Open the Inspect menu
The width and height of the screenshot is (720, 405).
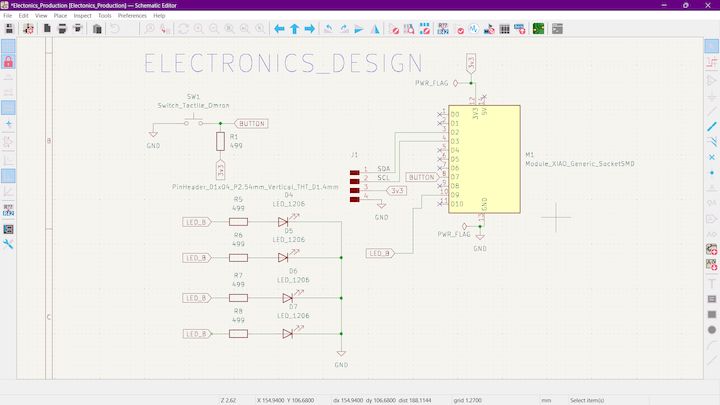point(82,16)
